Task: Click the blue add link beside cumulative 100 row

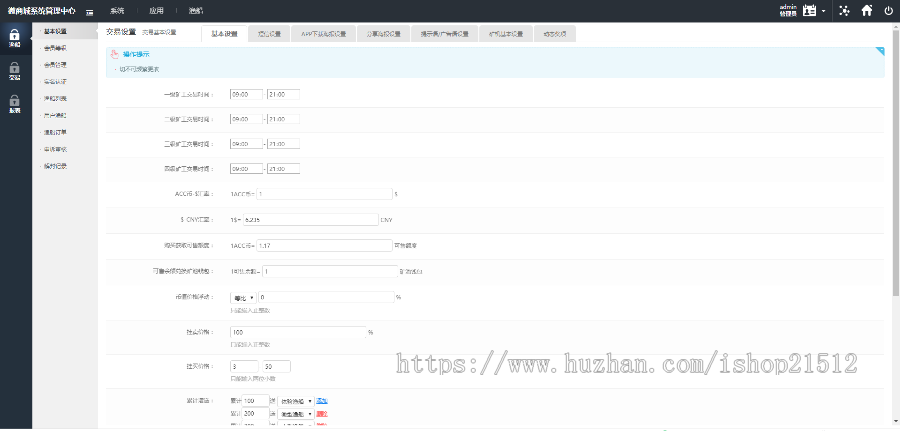Action: point(322,401)
